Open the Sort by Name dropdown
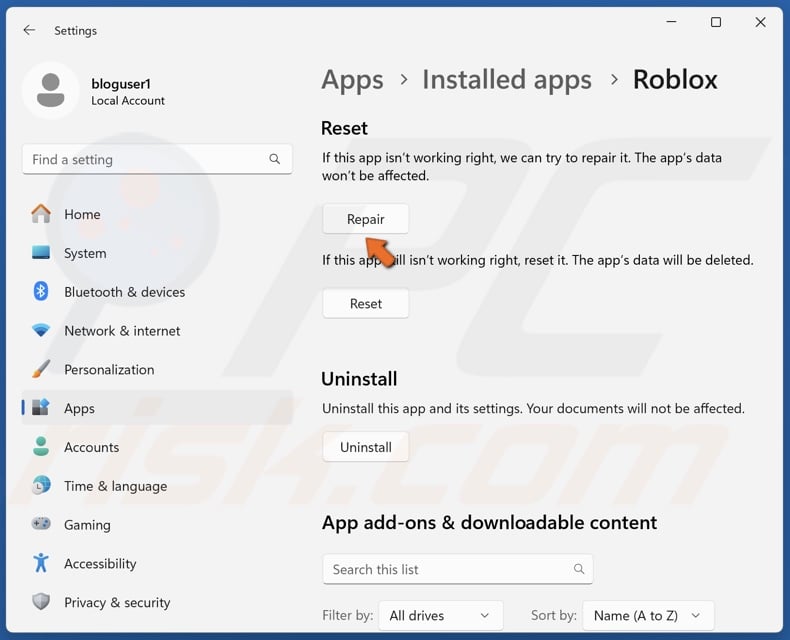 (x=646, y=616)
